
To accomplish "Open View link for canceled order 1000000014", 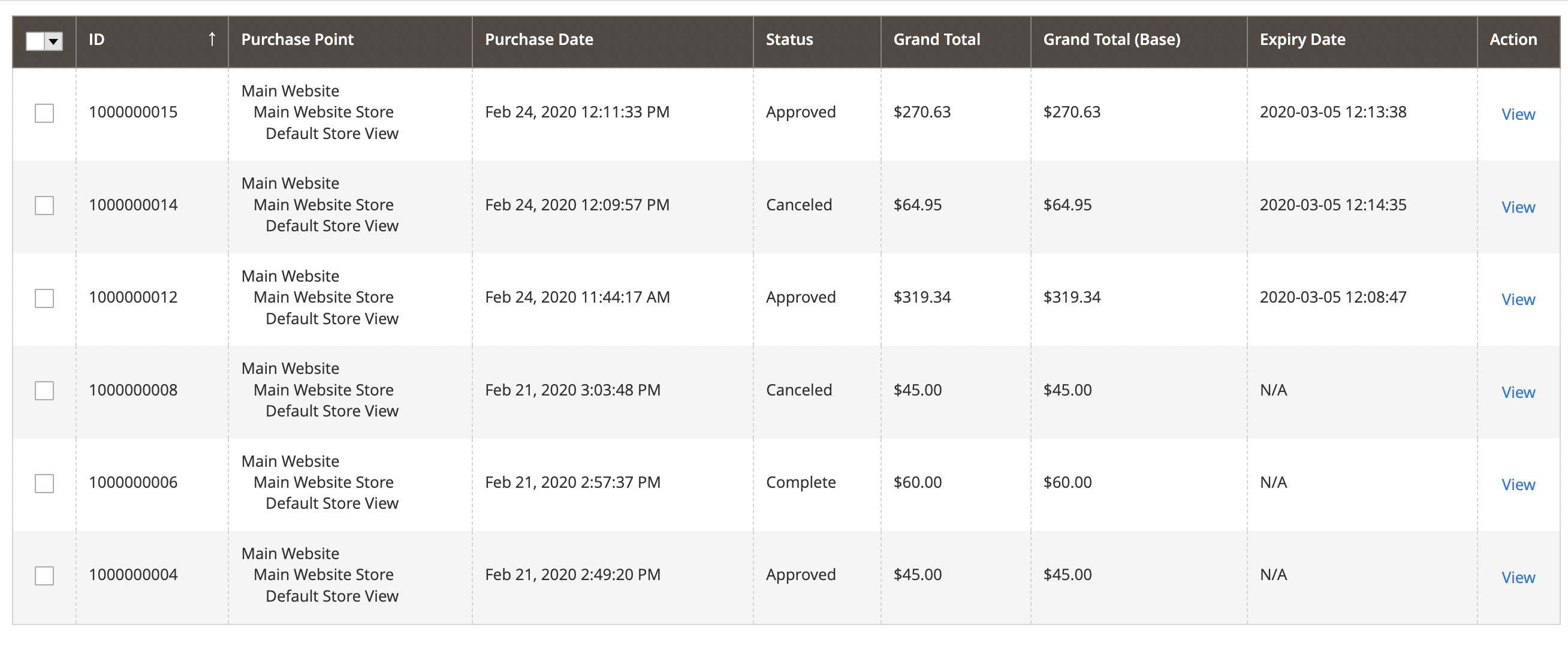I will 1518,207.
